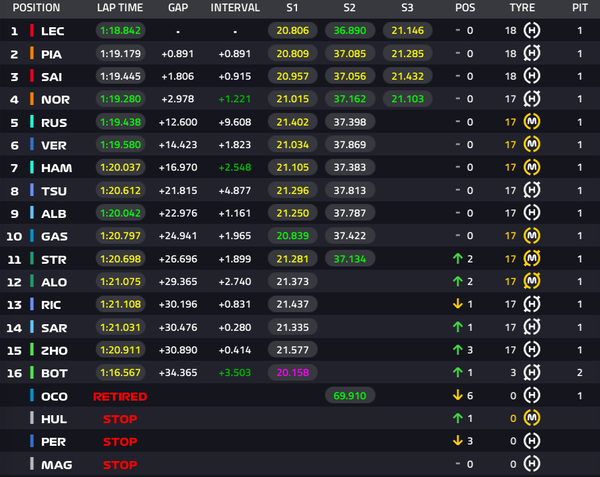Click TSU's gap +21.815
This screenshot has width=600, height=477.
point(178,190)
